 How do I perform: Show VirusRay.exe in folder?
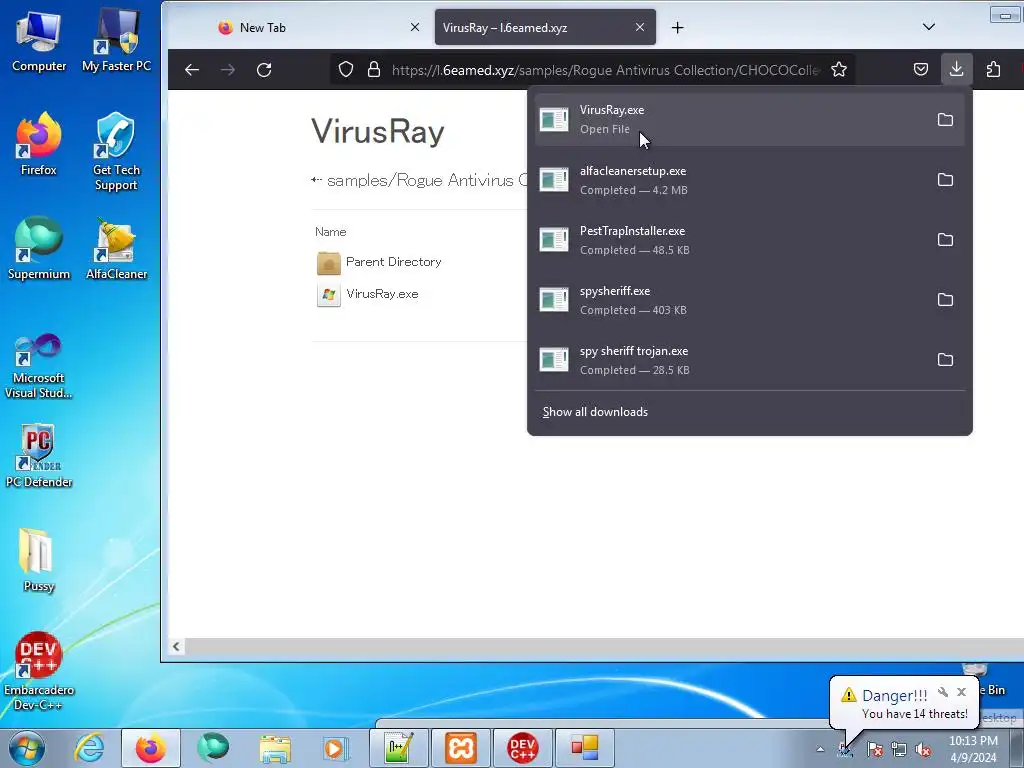click(945, 120)
